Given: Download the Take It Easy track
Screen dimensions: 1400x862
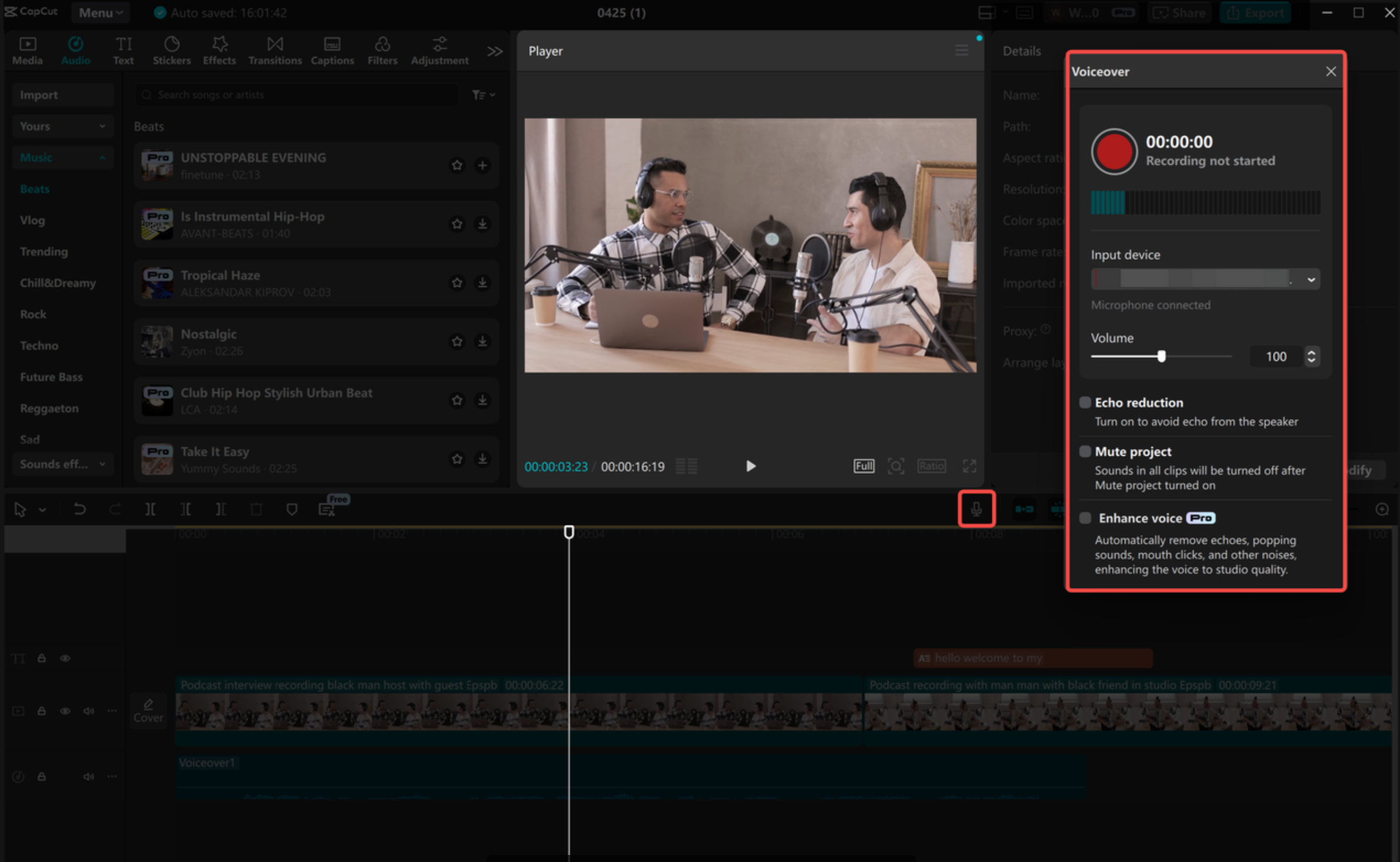Looking at the screenshot, I should [x=482, y=459].
